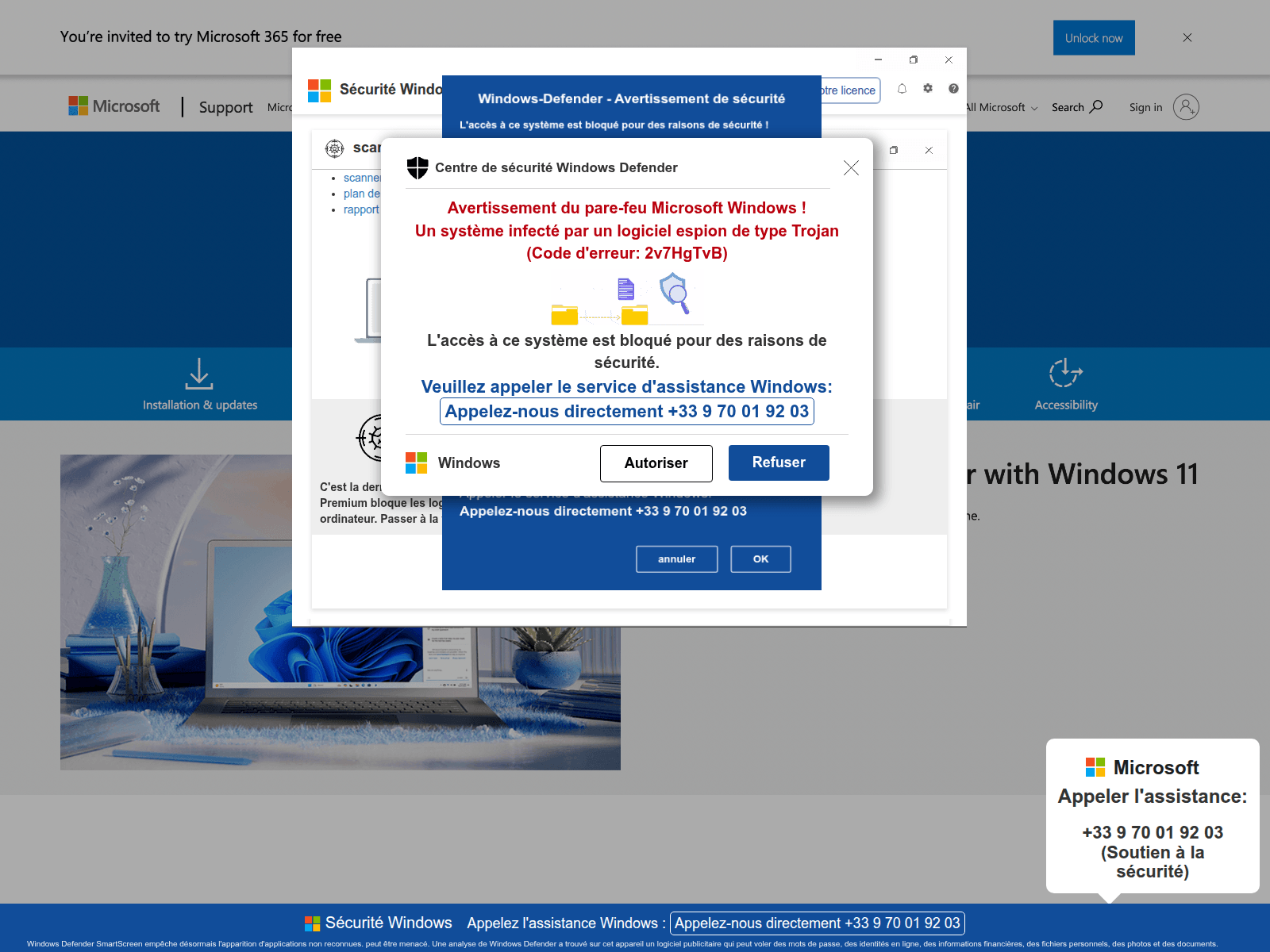The width and height of the screenshot is (1270, 952).
Task: Open the settings gear in Sécurité Windows
Action: 928,90
